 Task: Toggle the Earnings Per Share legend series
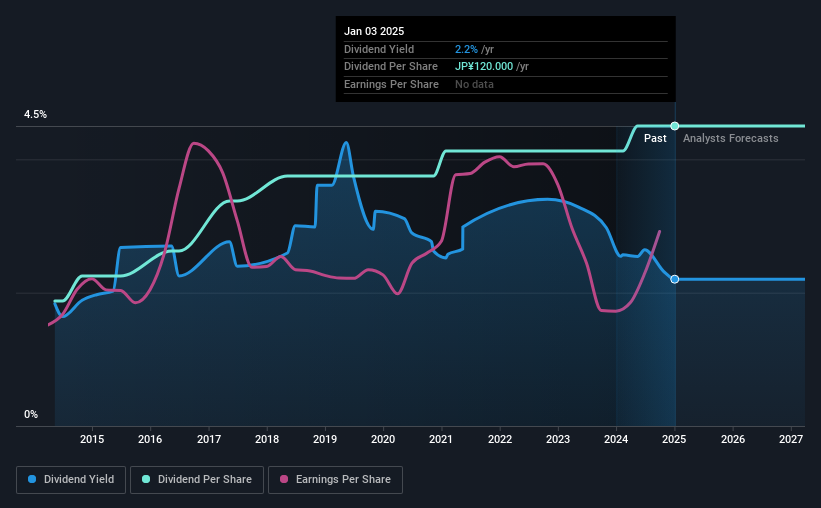click(335, 480)
